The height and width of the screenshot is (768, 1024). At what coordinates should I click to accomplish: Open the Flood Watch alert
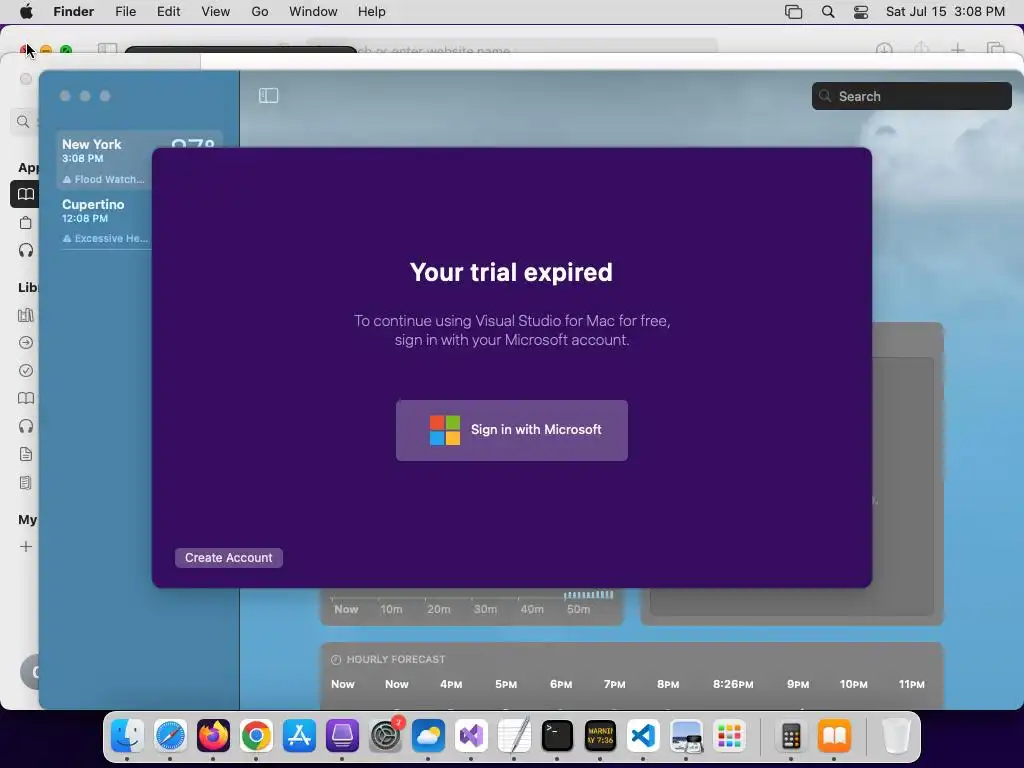point(104,179)
